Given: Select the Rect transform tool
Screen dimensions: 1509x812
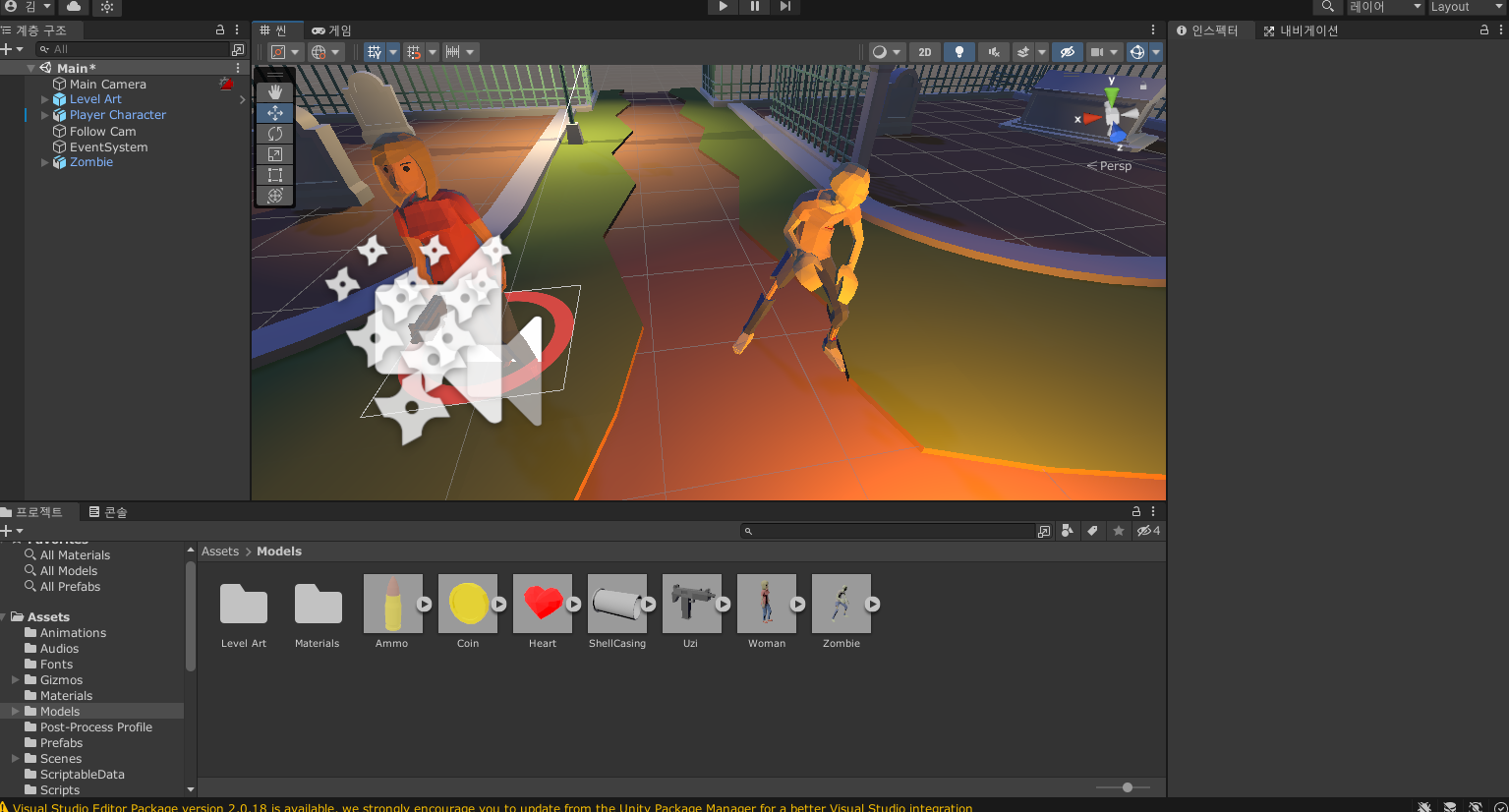Looking at the screenshot, I should [x=275, y=175].
